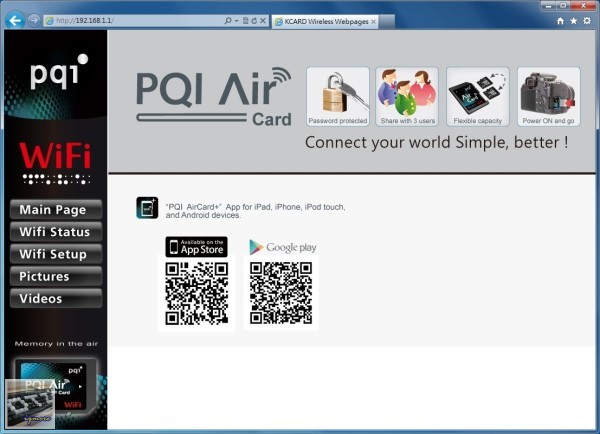Image resolution: width=600 pixels, height=434 pixels.
Task: Click "Connect your world Simple, better !" slogan
Action: (x=437, y=143)
